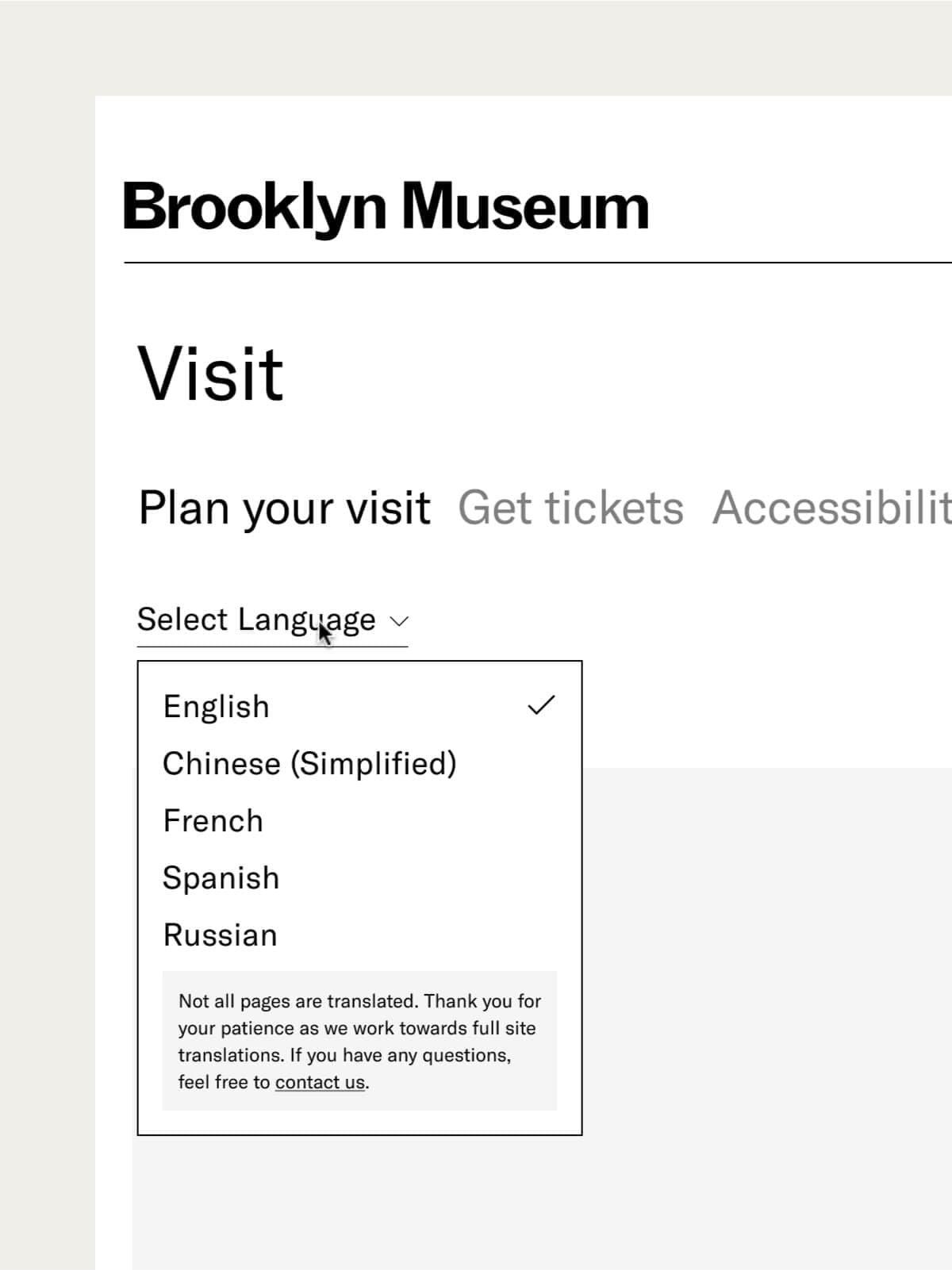Follow the contact us link
Image resolution: width=952 pixels, height=1270 pixels.
click(320, 1082)
